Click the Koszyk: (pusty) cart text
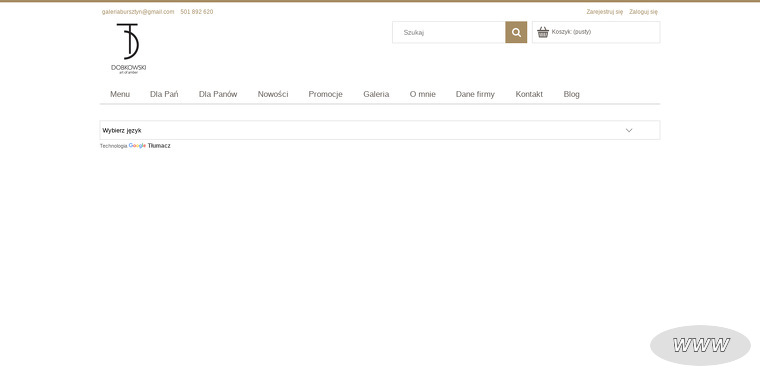Image resolution: width=760 pixels, height=375 pixels. 571,32
